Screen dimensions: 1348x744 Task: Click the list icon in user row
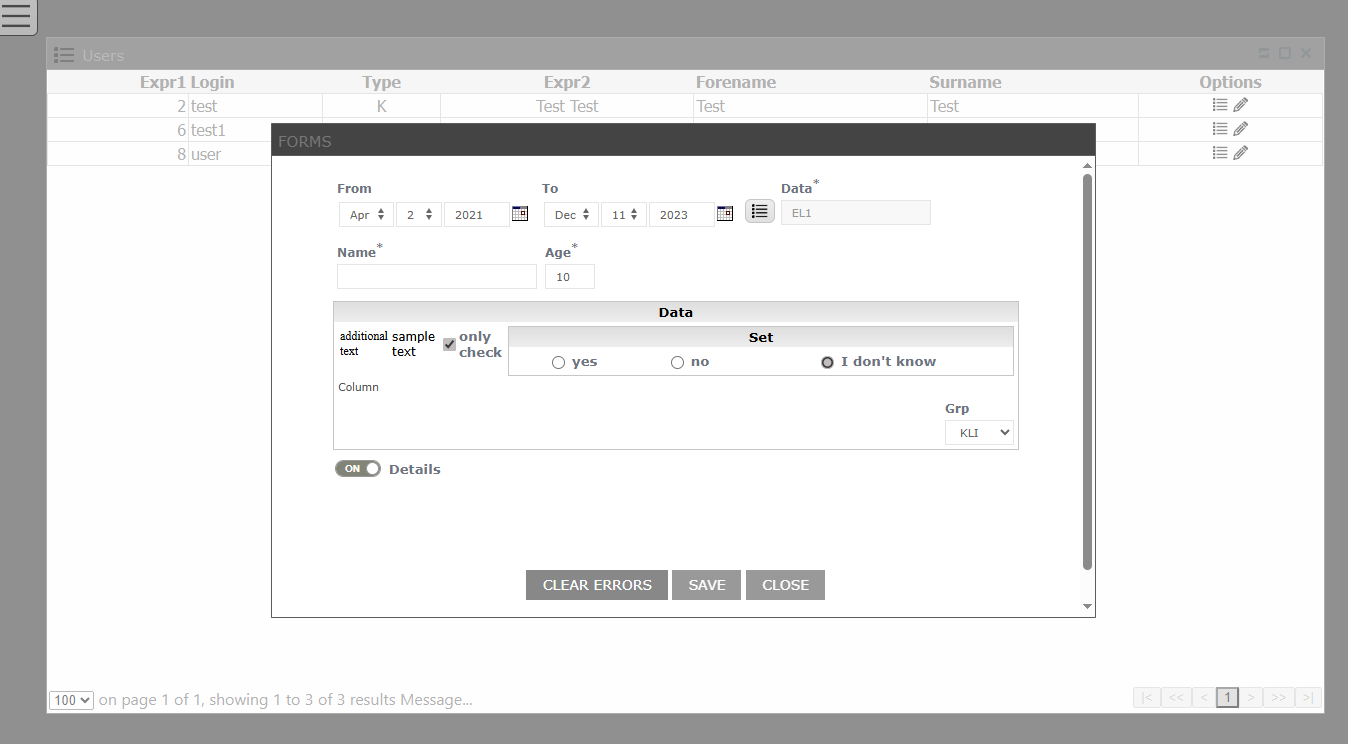1220,153
